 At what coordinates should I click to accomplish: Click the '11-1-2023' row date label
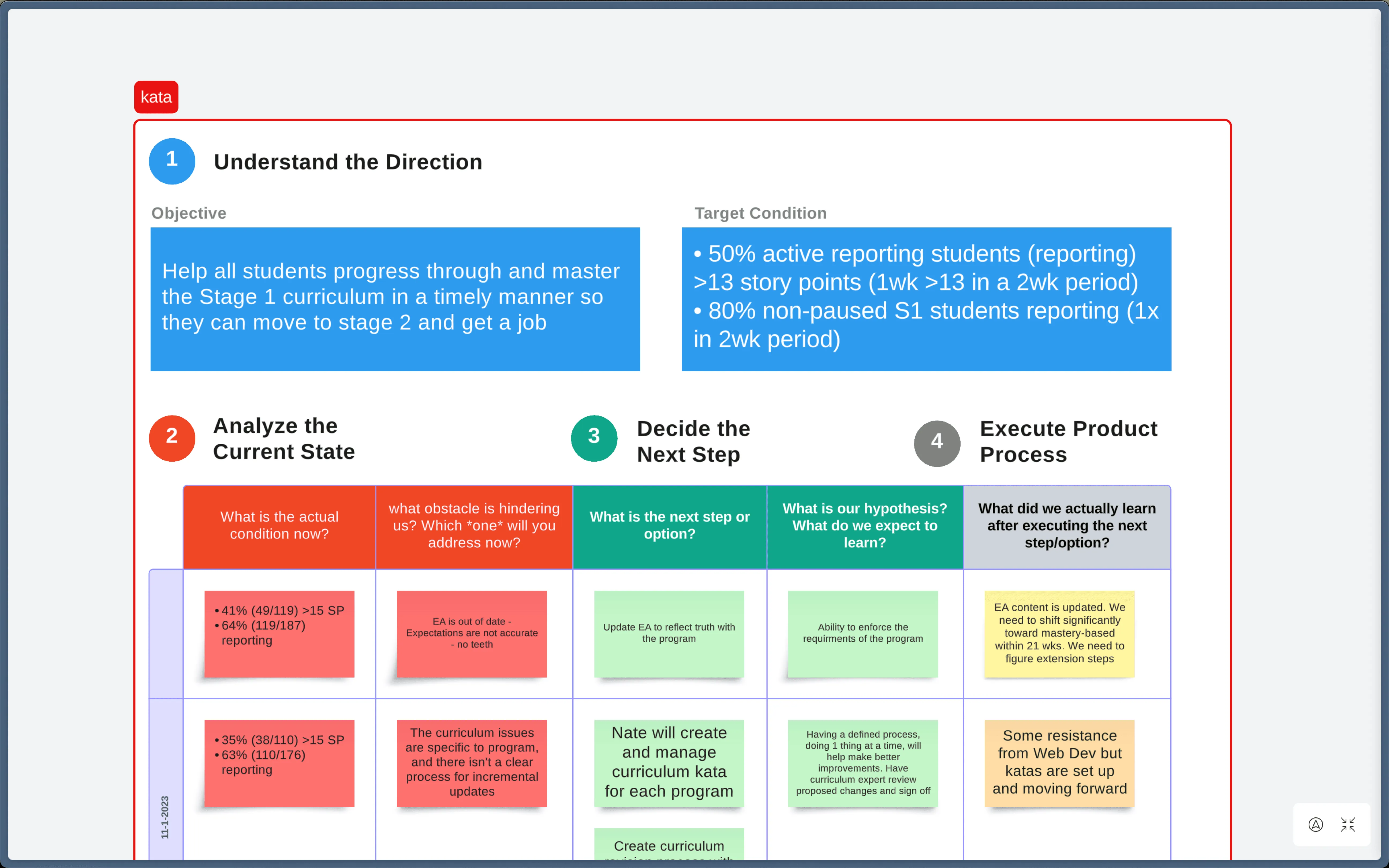[165, 817]
